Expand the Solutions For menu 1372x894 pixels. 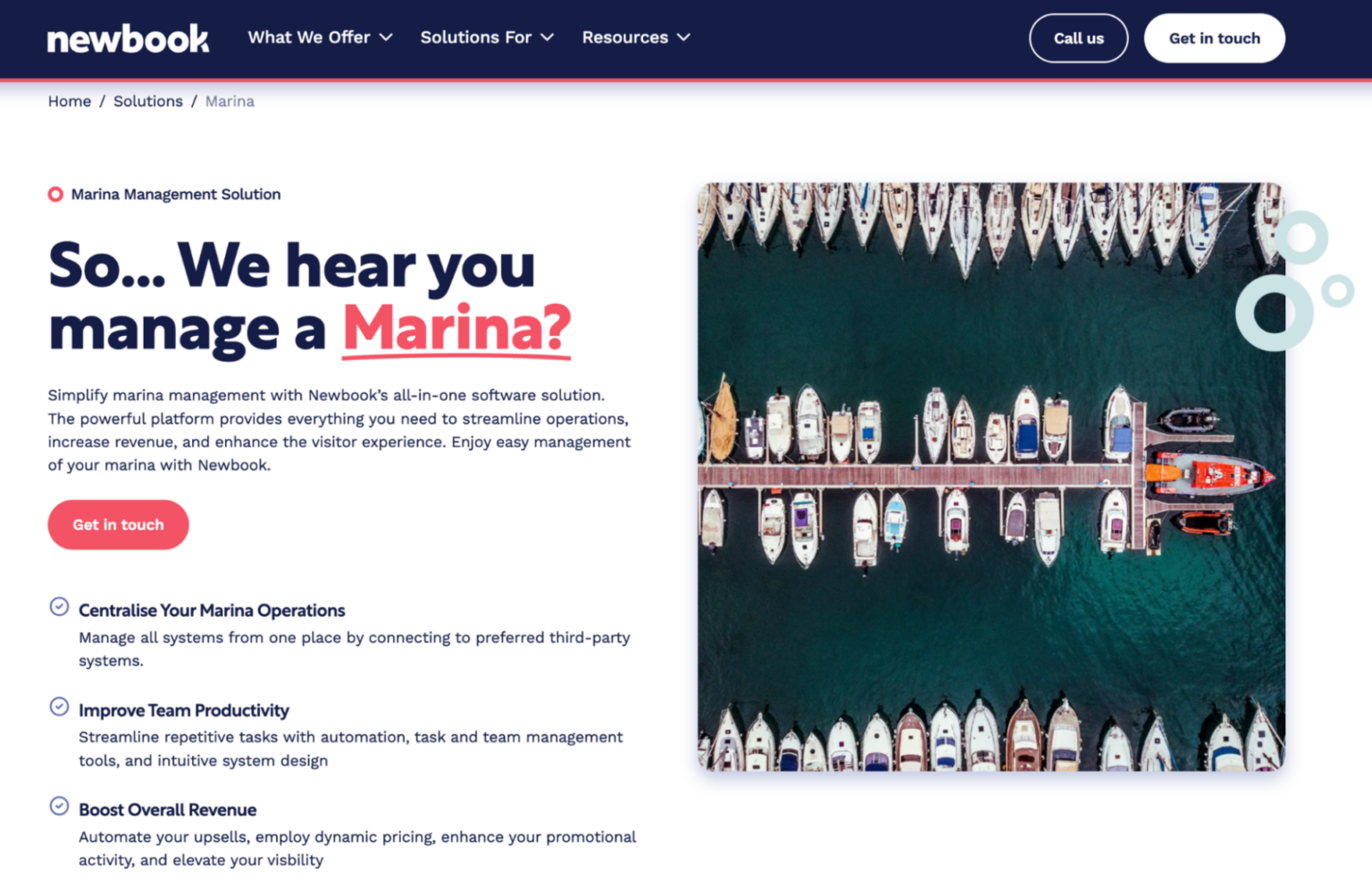(487, 38)
